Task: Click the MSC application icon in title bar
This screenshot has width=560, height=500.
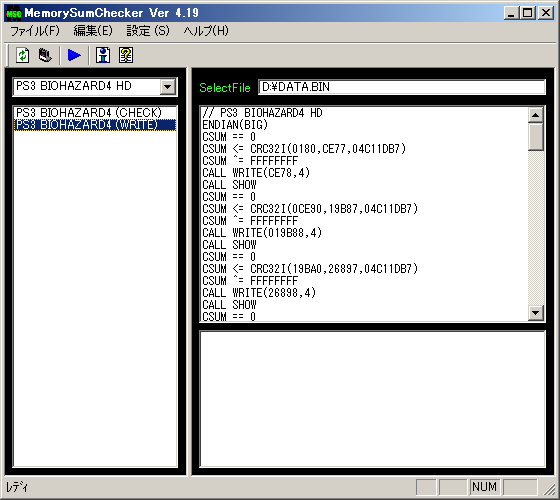Action: tap(14, 13)
